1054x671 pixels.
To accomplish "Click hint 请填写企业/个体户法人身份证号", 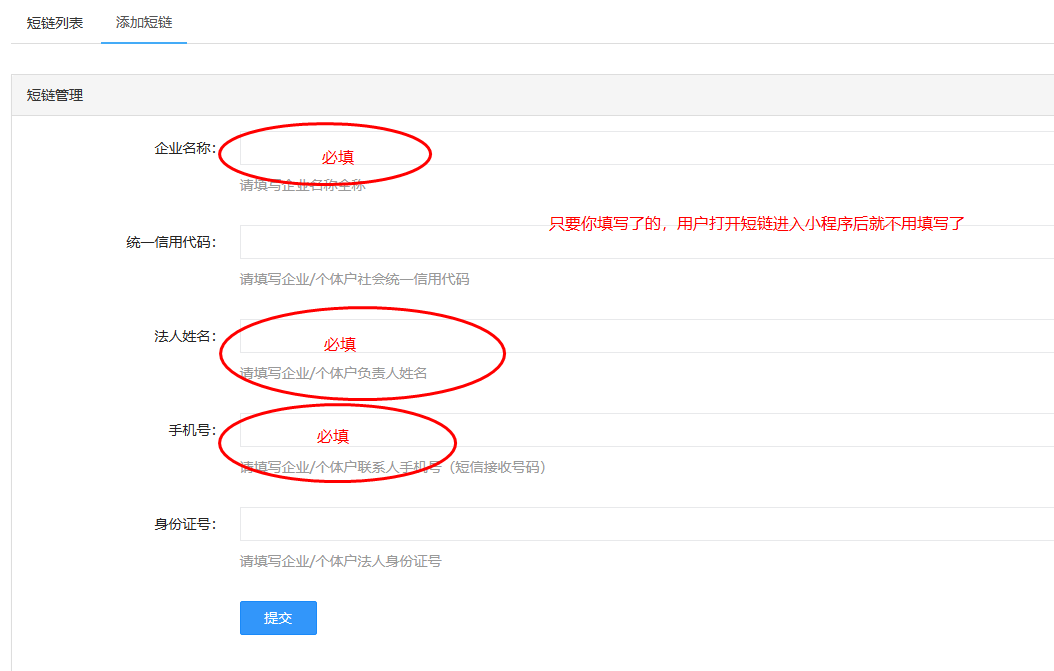I will point(341,561).
